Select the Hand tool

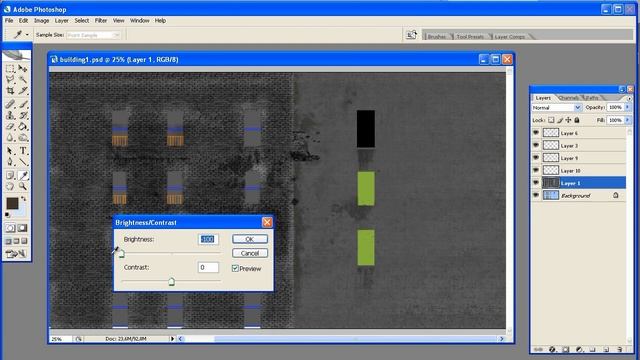coord(10,187)
